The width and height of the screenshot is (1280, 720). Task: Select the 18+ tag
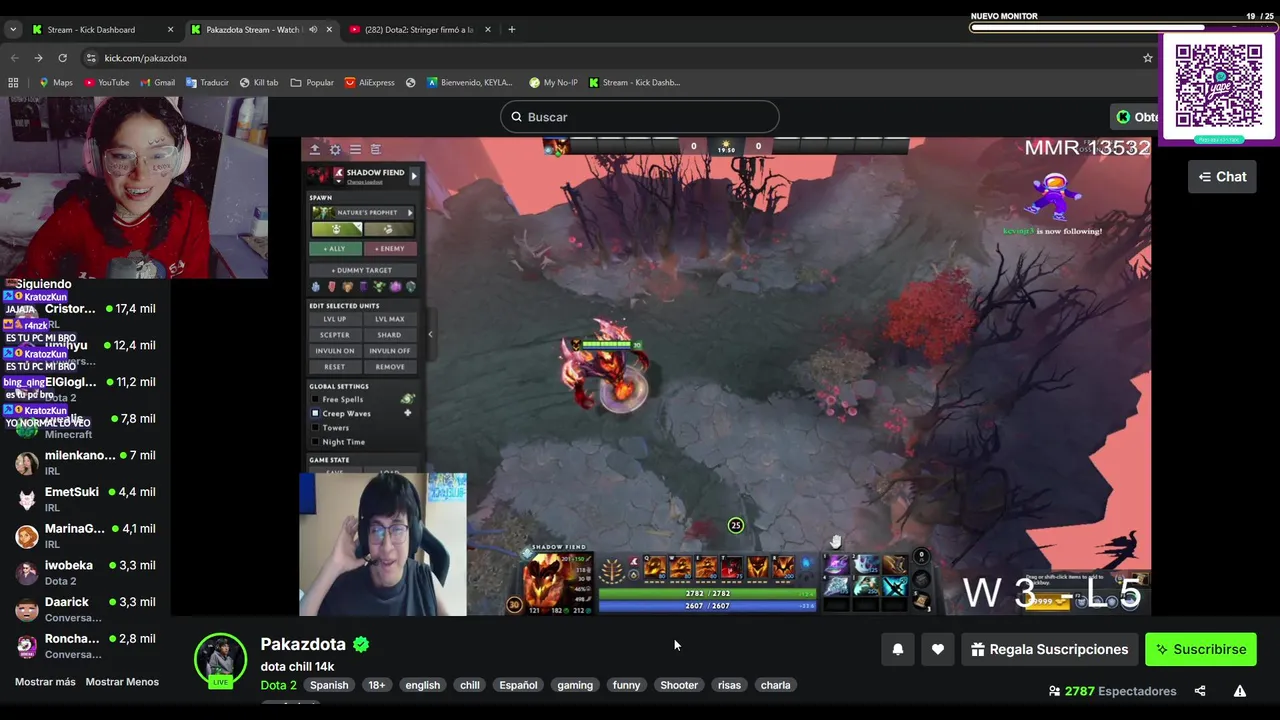pos(377,685)
